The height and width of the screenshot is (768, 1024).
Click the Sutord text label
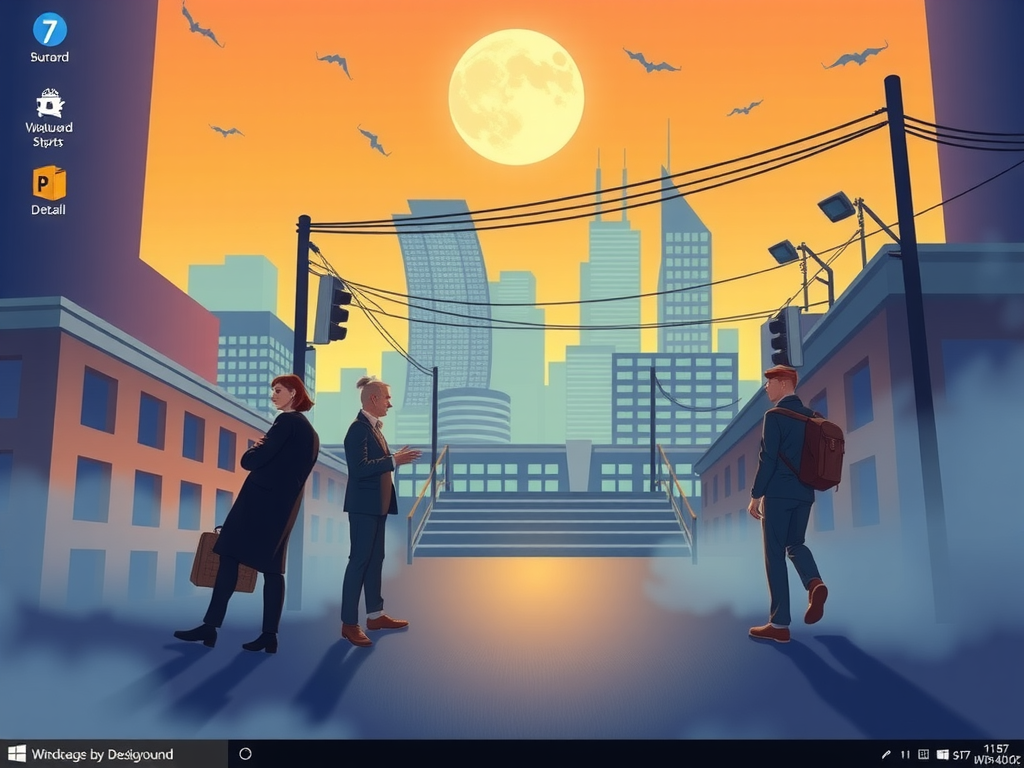[x=49, y=57]
